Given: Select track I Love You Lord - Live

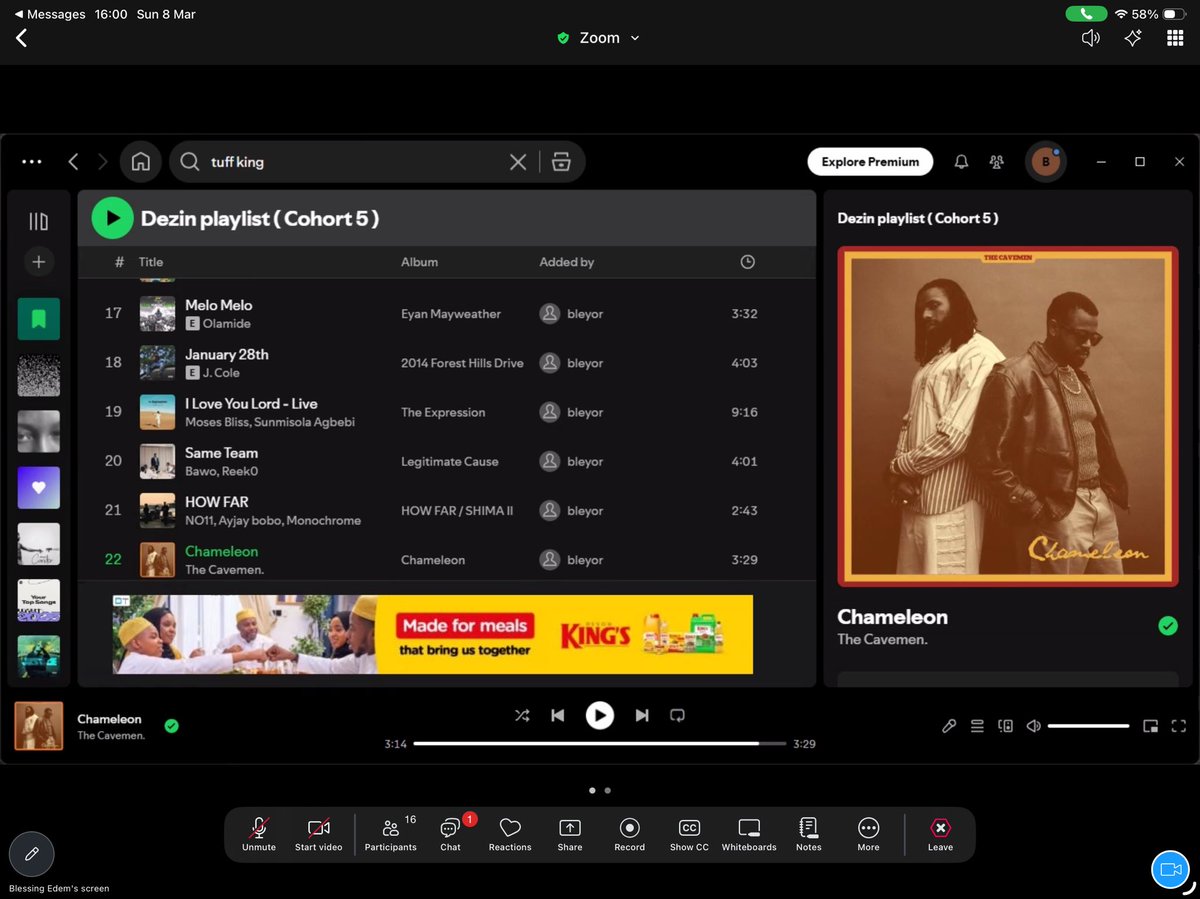Looking at the screenshot, I should tap(447, 412).
